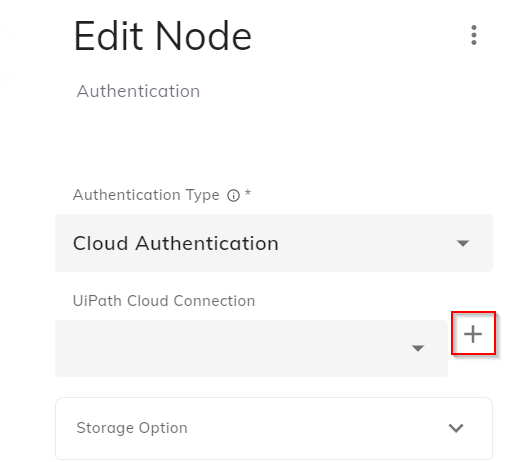Image resolution: width=532 pixels, height=462 pixels.
Task: Open the three-dot more options menu
Action: [x=474, y=35]
